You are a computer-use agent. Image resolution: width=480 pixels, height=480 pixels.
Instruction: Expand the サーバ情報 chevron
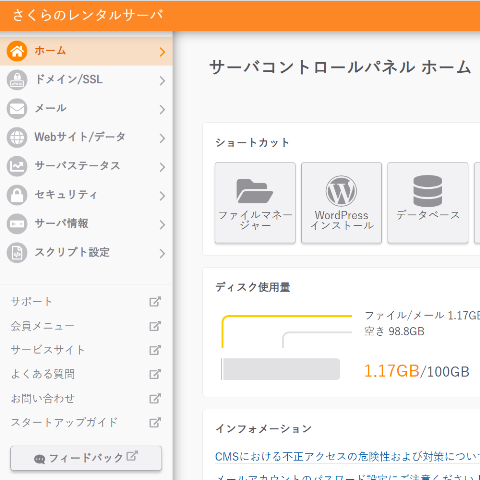tap(162, 224)
